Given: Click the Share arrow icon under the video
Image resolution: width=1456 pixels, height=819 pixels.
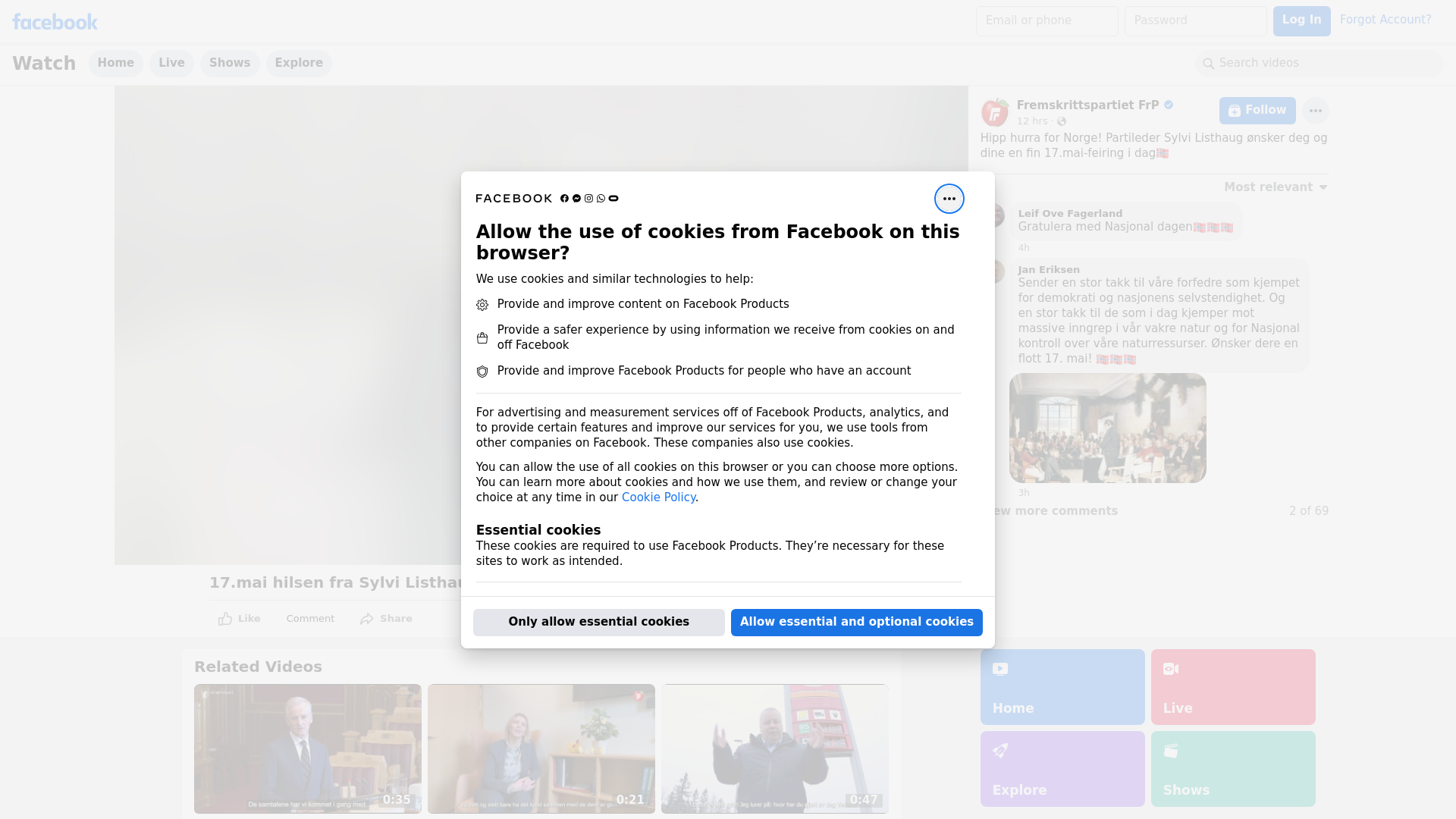Looking at the screenshot, I should coord(367,619).
